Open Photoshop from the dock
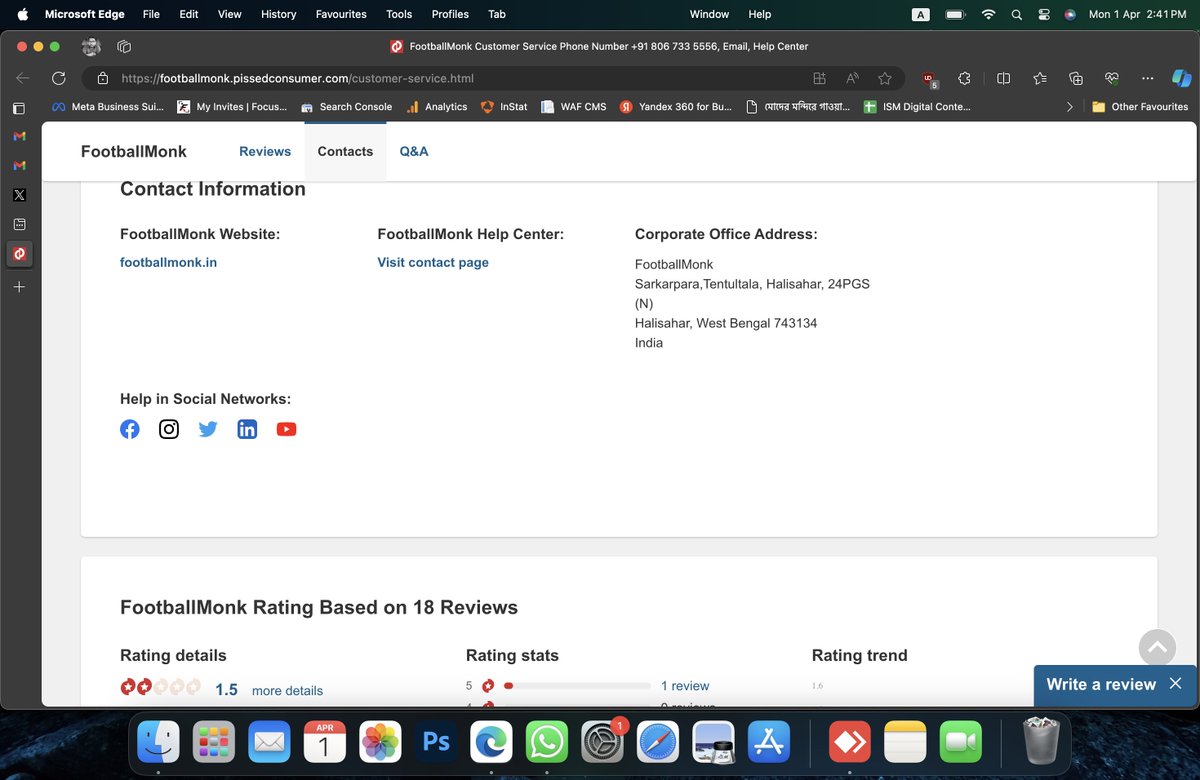This screenshot has height=780, width=1200. pos(436,742)
